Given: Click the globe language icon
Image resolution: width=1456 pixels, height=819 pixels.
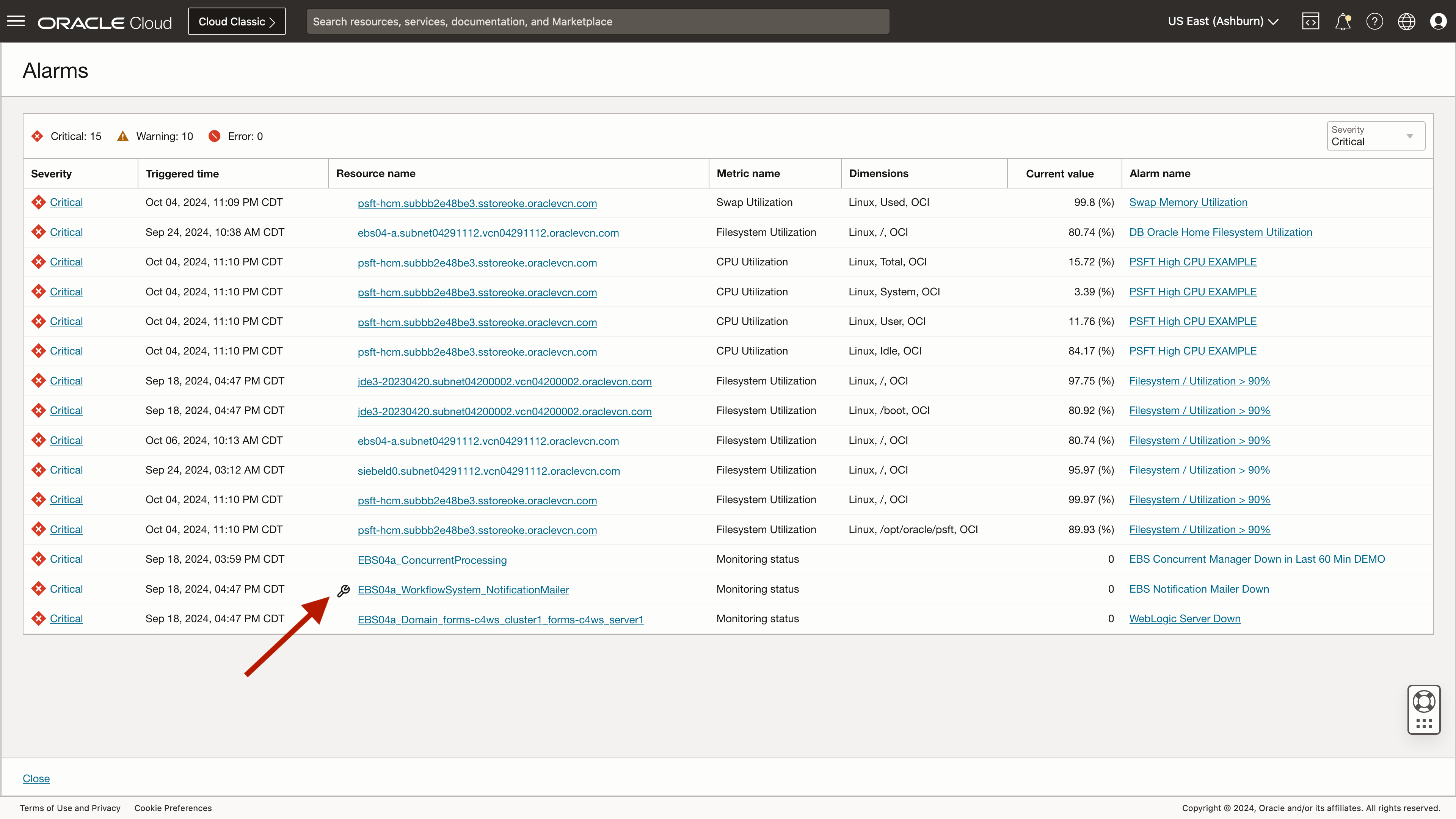Looking at the screenshot, I should [1406, 22].
